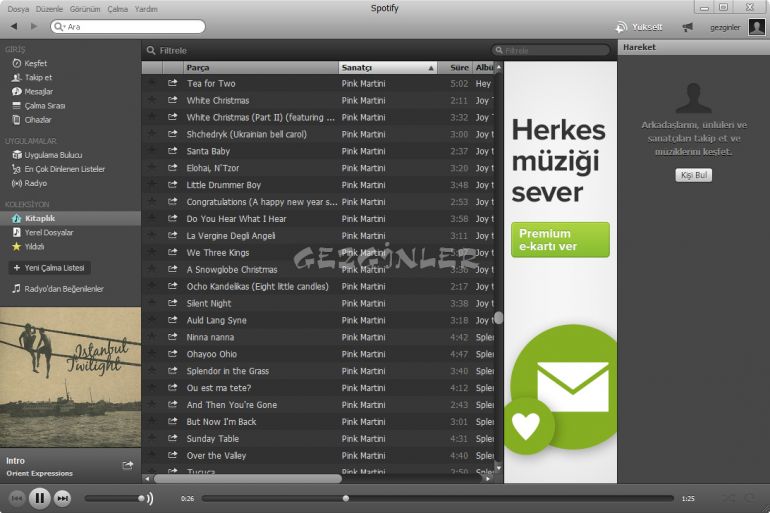Click Premium e-kartı ver green button
The image size is (770, 513).
(560, 240)
